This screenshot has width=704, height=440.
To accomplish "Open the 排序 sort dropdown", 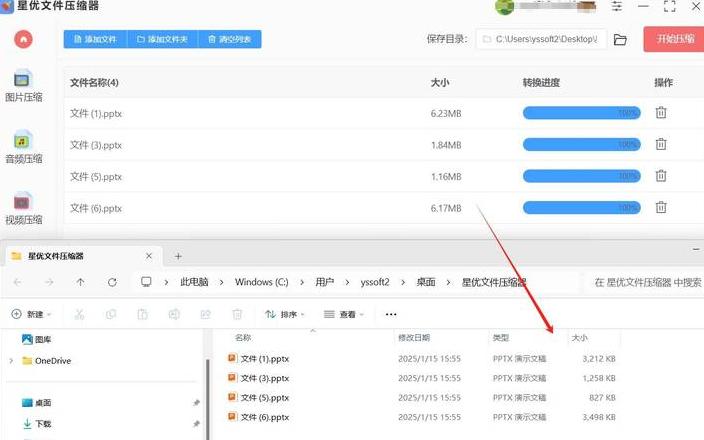I will coord(285,314).
